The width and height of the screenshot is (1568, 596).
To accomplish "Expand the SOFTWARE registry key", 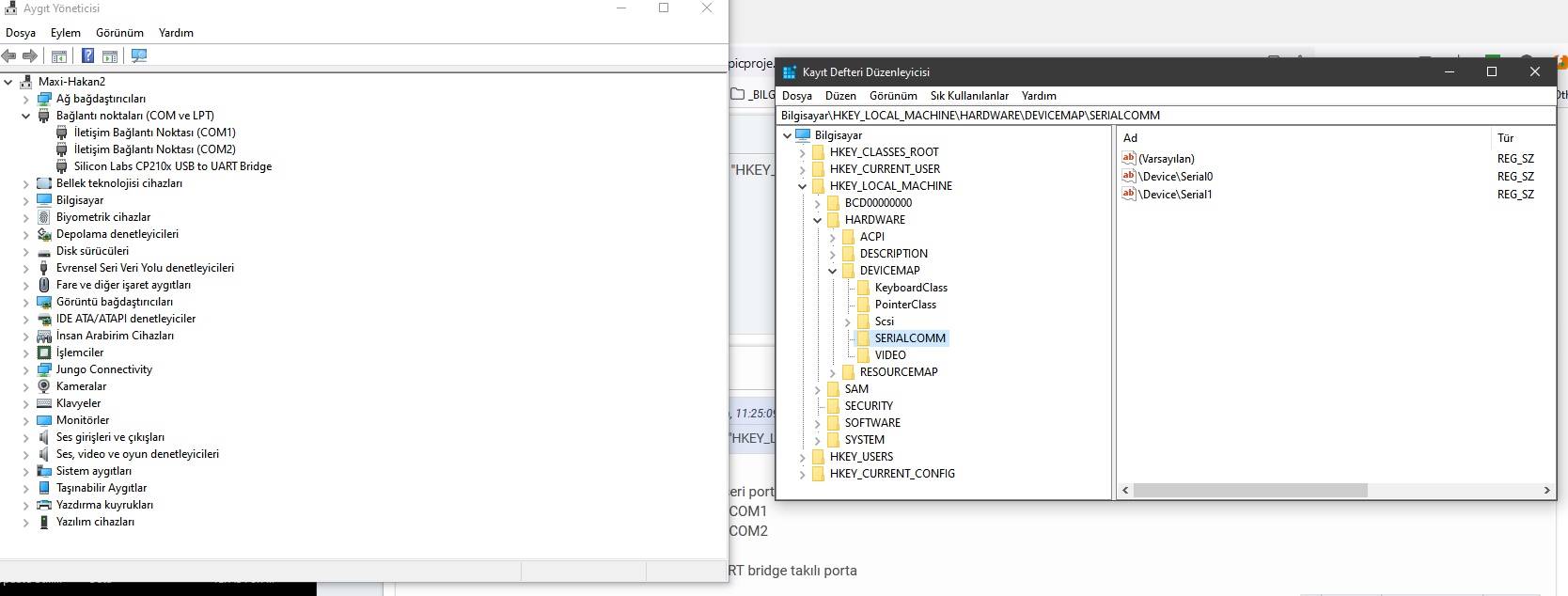I will click(818, 423).
